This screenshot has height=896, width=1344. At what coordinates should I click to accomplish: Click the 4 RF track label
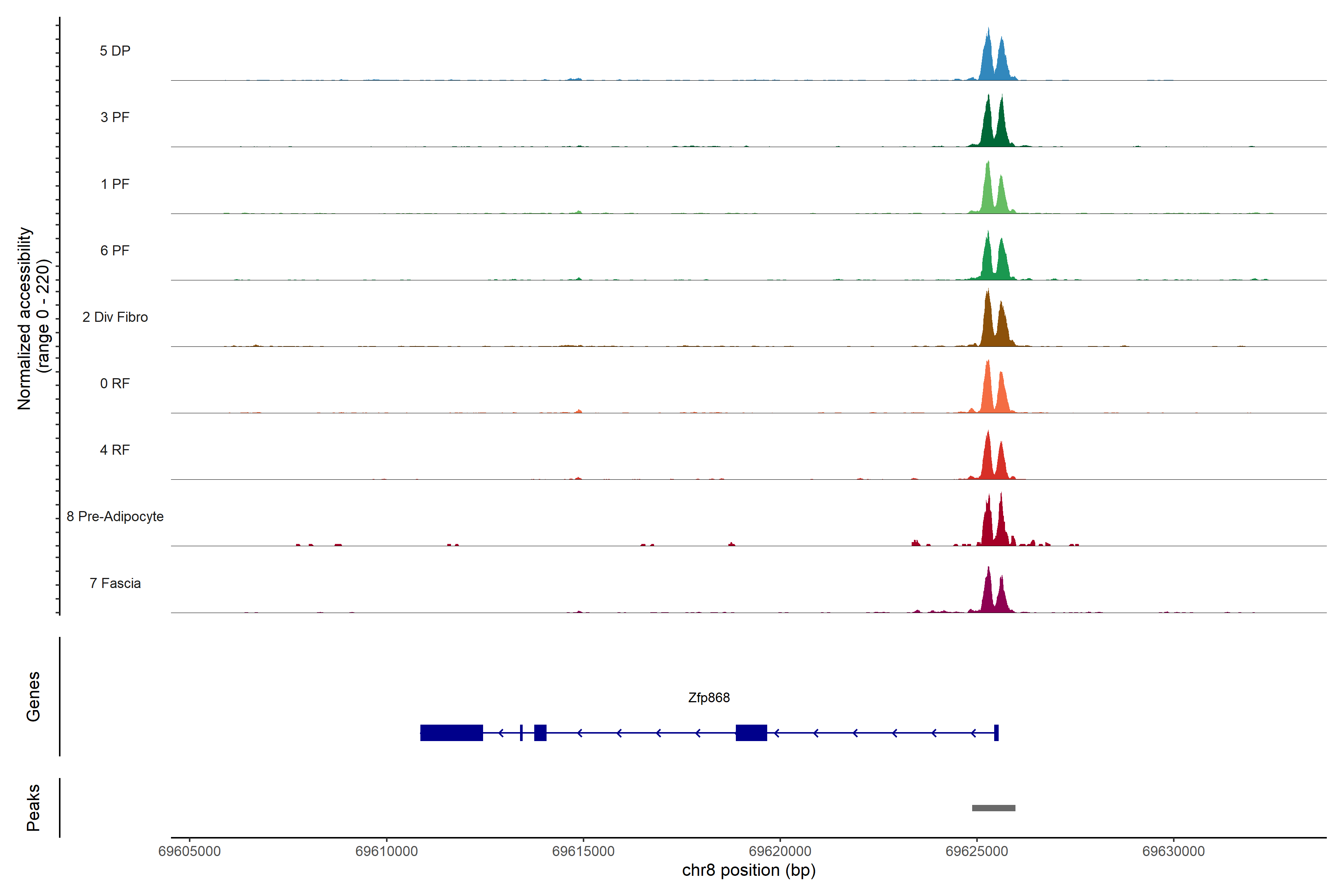coord(115,450)
